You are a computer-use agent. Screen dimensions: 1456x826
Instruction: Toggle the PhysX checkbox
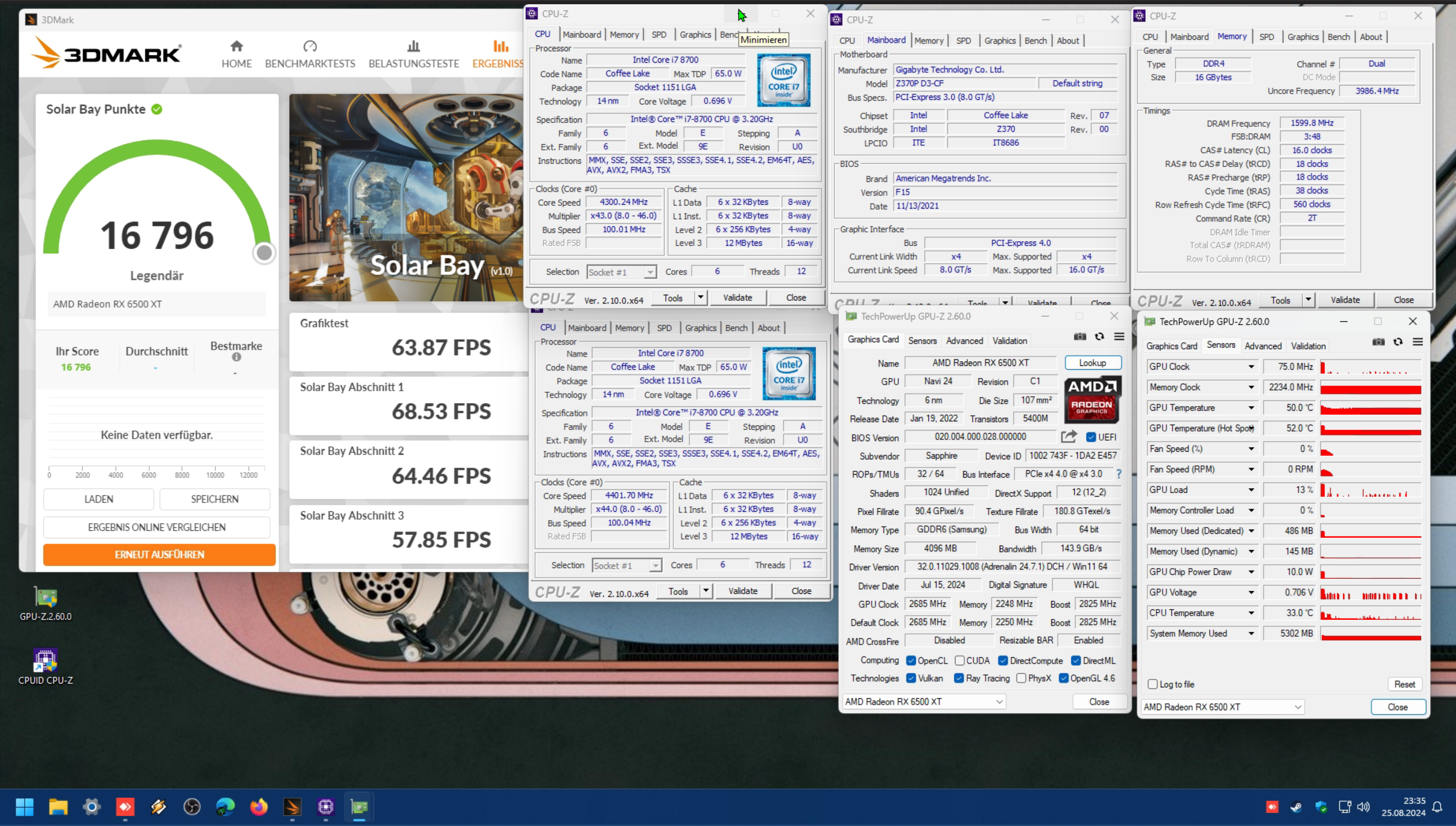[1022, 678]
